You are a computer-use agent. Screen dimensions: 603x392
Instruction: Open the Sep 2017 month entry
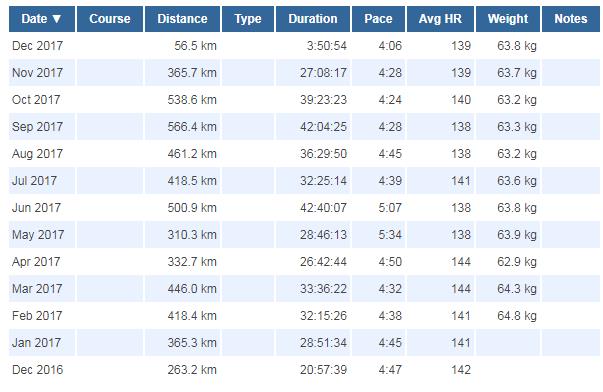(37, 127)
